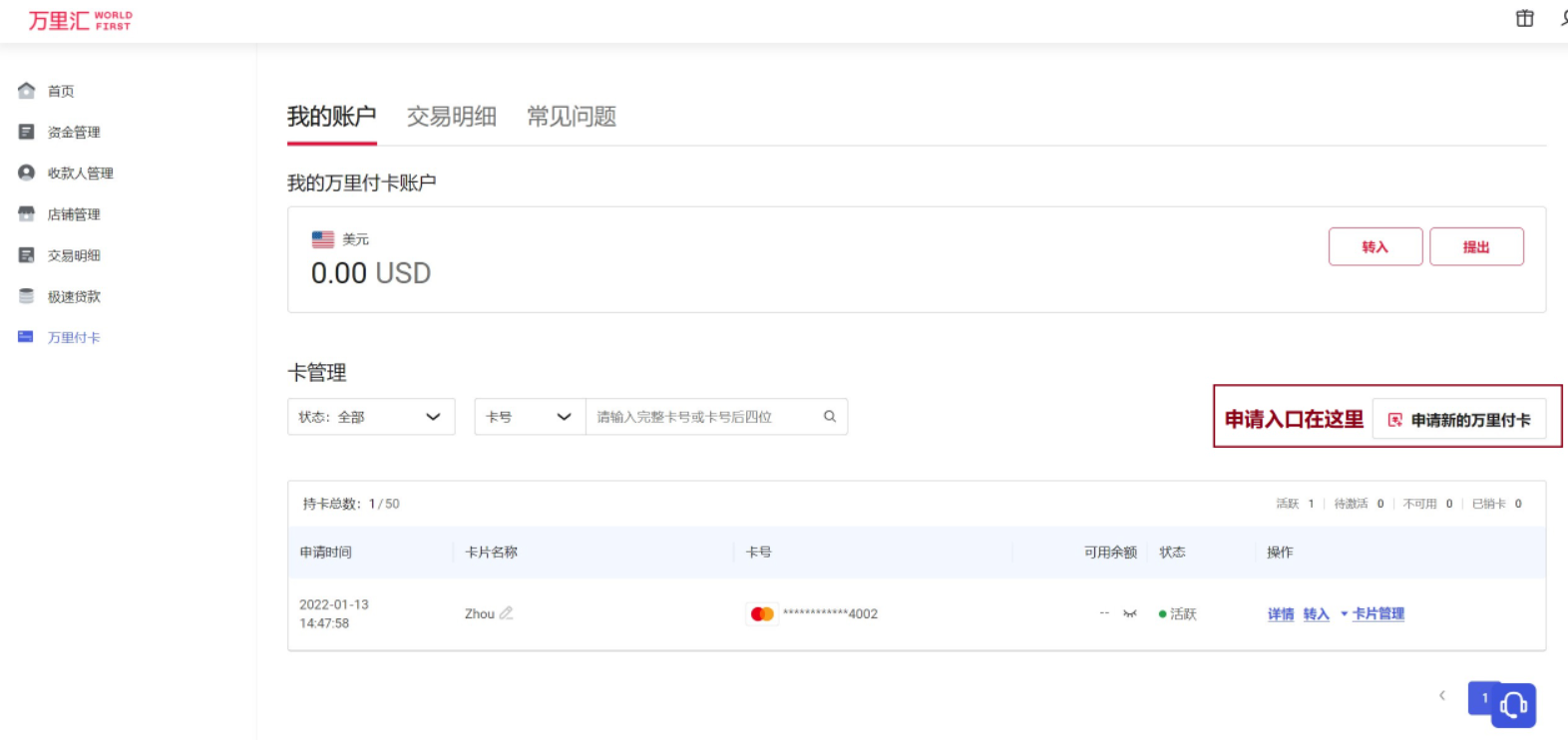Open 店铺管理 in the sidebar menu

74,214
